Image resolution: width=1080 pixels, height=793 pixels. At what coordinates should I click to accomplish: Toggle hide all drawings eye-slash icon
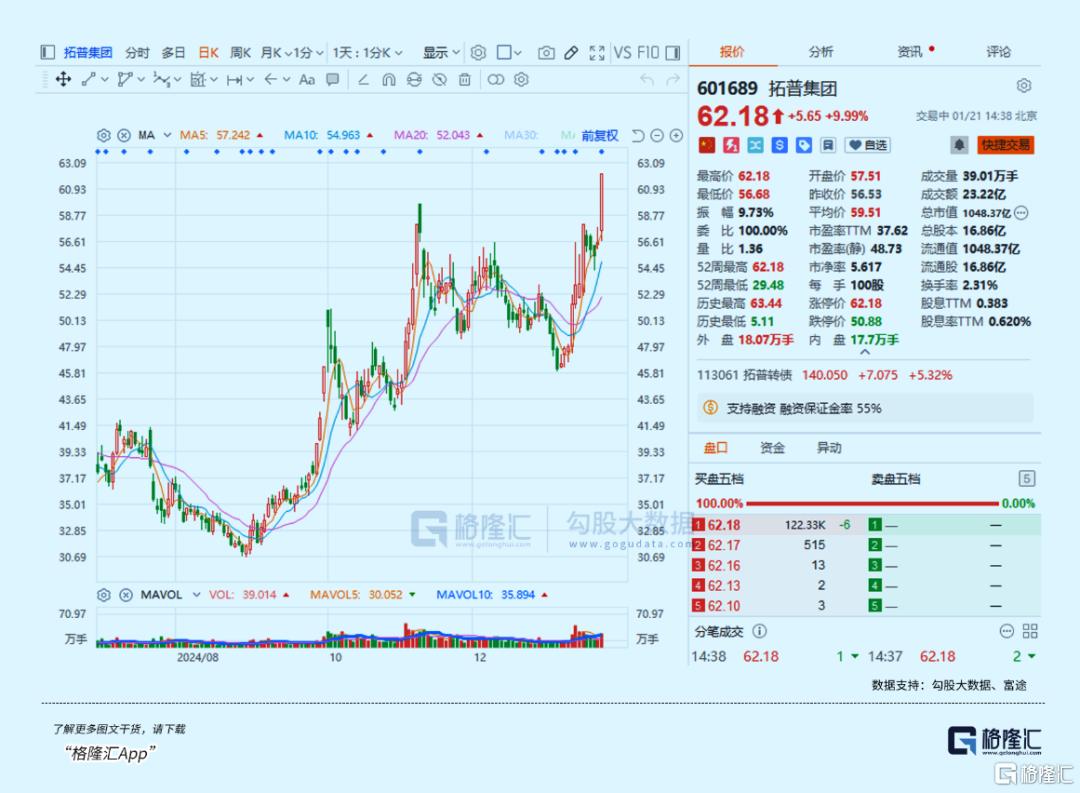tap(439, 80)
